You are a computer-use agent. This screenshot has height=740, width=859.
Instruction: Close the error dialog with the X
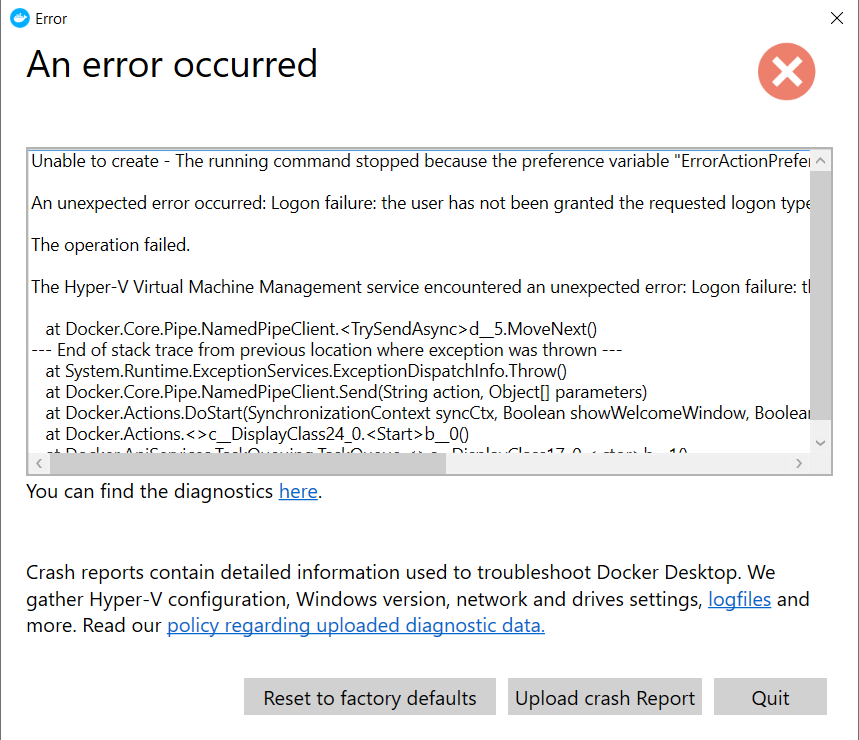click(x=836, y=18)
